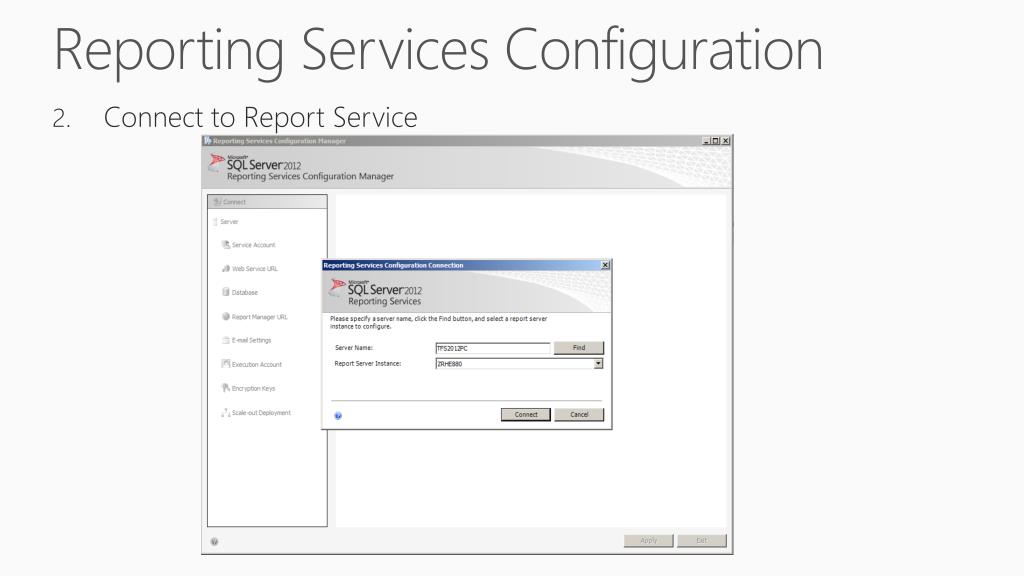Open Report Manager URL in the sidebar

point(259,317)
